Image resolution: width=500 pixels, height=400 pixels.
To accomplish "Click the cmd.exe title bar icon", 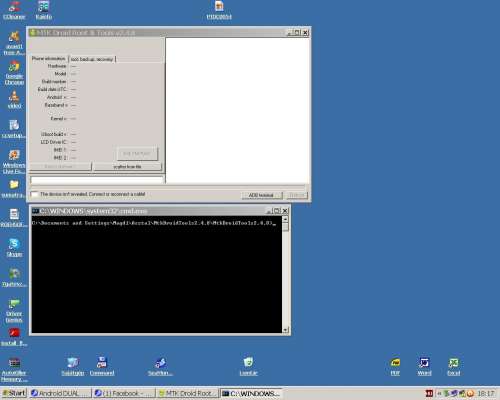I will point(35,211).
